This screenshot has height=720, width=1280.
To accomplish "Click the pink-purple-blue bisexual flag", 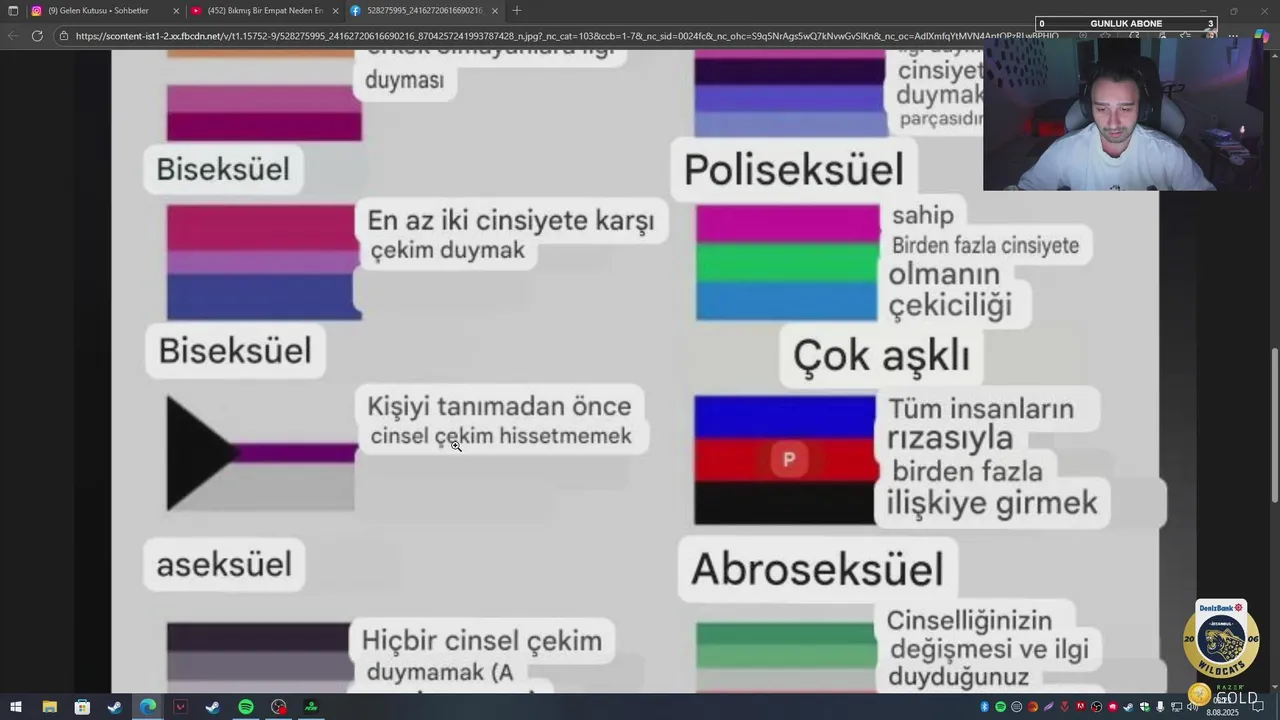I will tap(264, 262).
